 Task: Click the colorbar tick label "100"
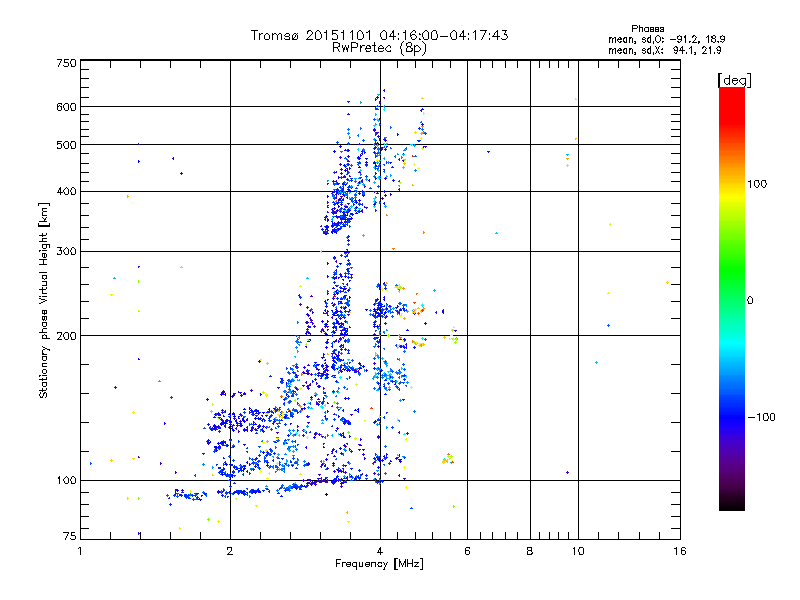(x=757, y=184)
